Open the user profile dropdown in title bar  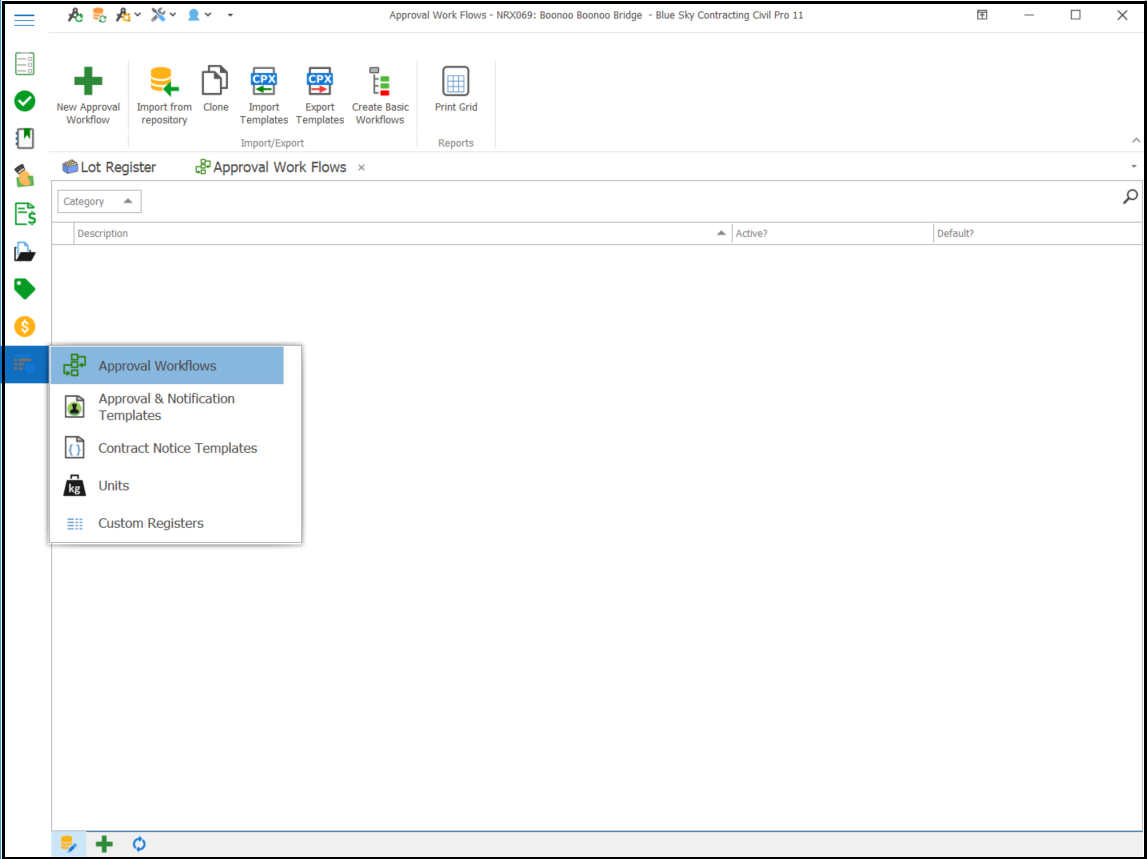click(x=199, y=15)
